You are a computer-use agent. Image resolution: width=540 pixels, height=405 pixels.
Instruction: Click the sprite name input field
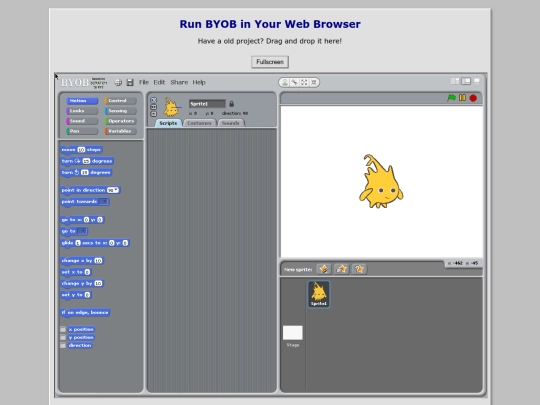coord(207,104)
